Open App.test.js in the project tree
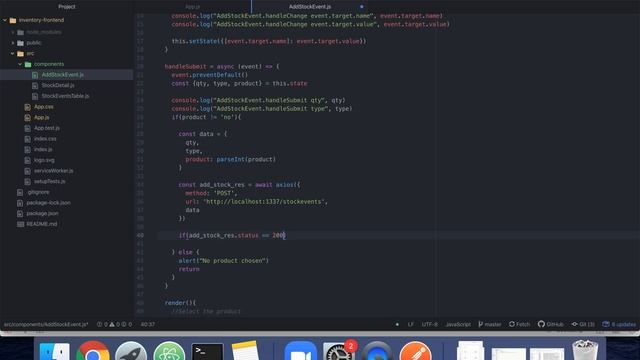 pyautogui.click(x=47, y=128)
